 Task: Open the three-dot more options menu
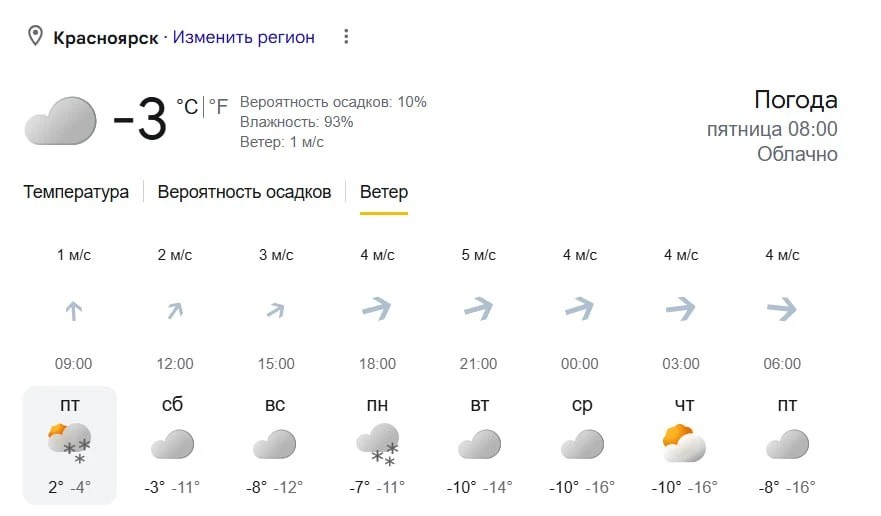coord(346,37)
